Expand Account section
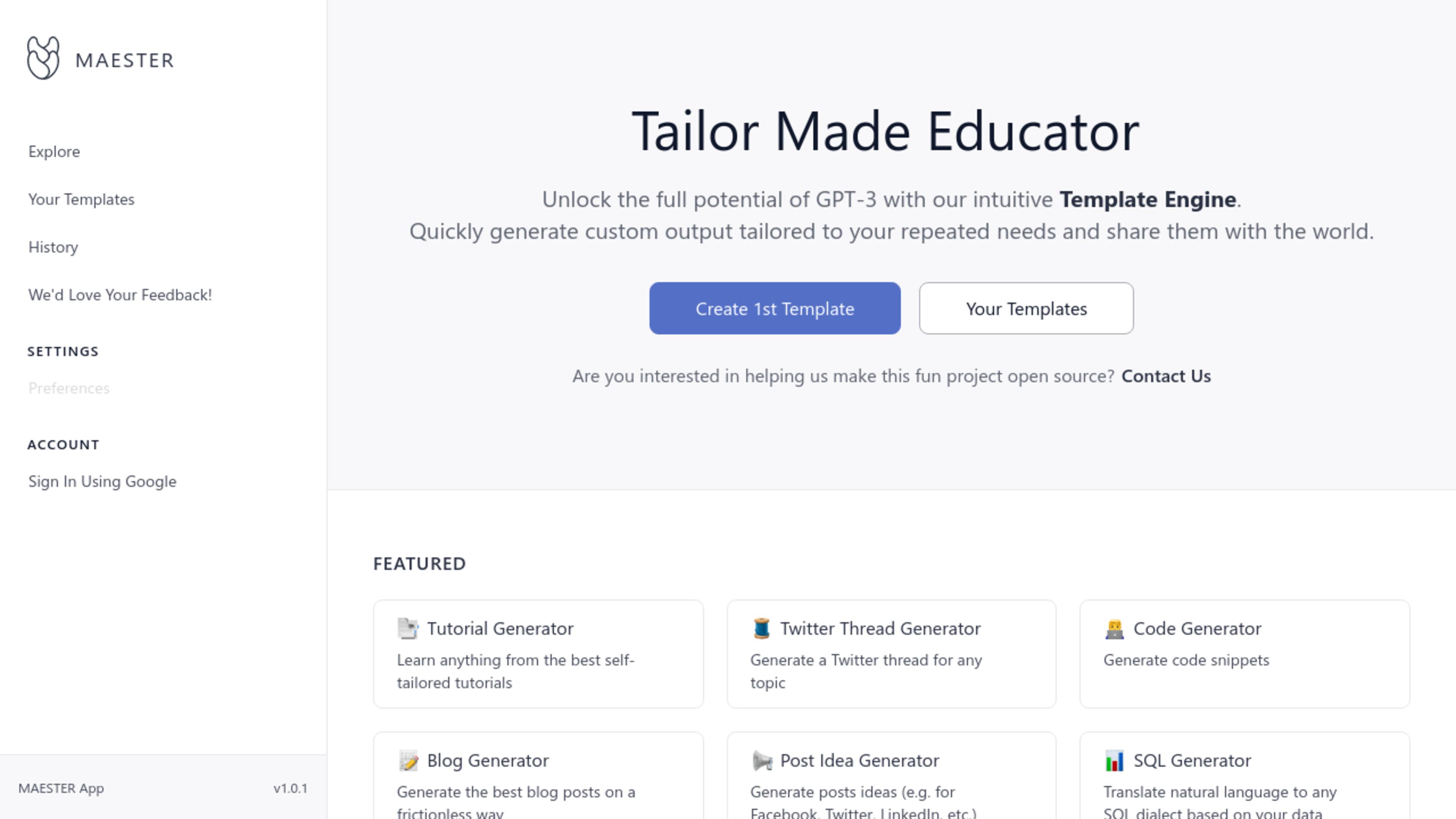 [x=63, y=443]
